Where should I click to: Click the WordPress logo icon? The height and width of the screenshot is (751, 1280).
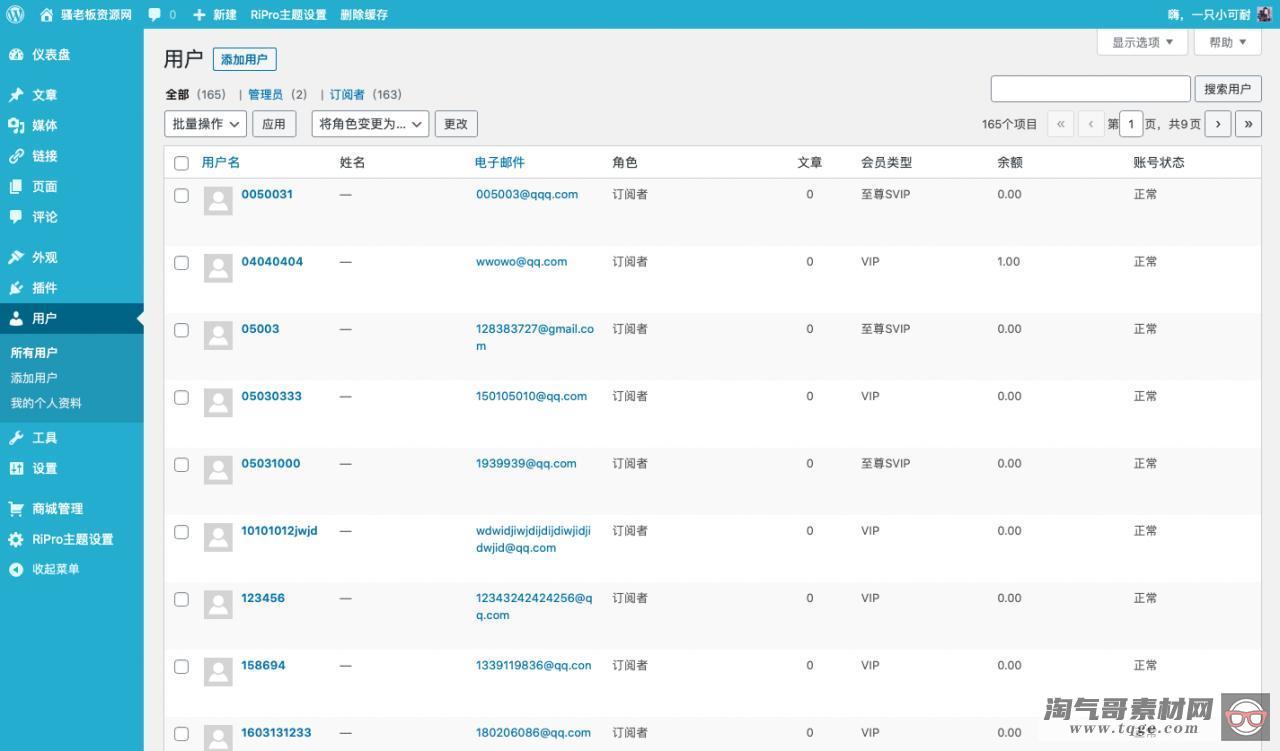[x=15, y=14]
